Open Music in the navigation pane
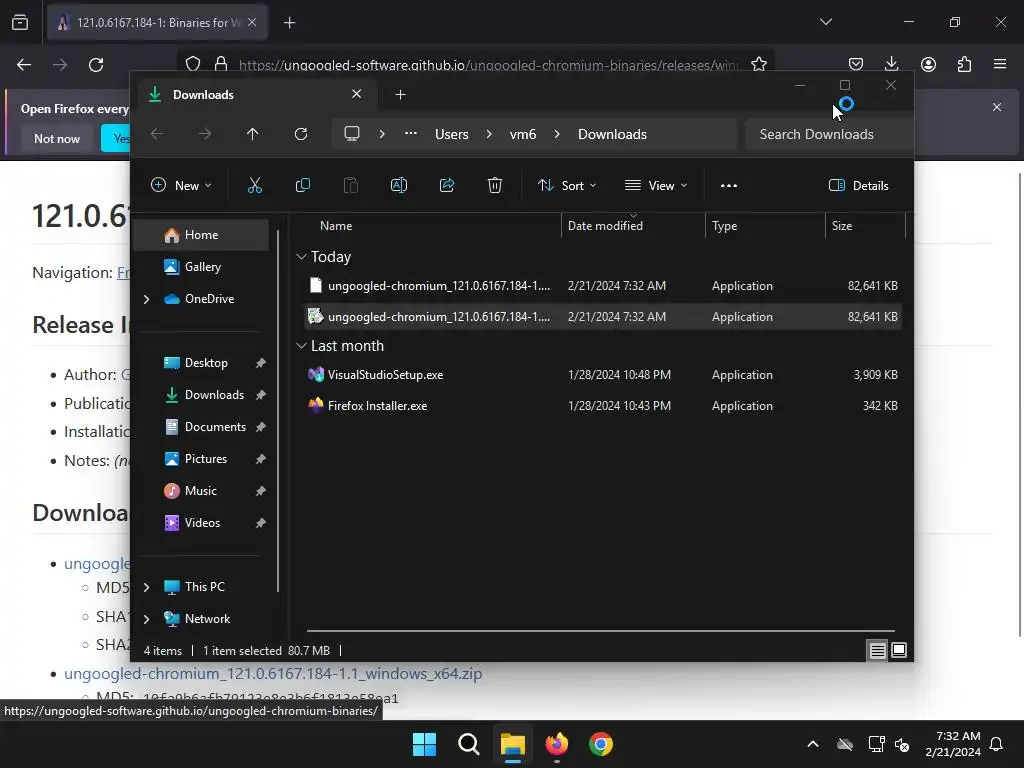Image resolution: width=1024 pixels, height=768 pixels. click(x=200, y=491)
